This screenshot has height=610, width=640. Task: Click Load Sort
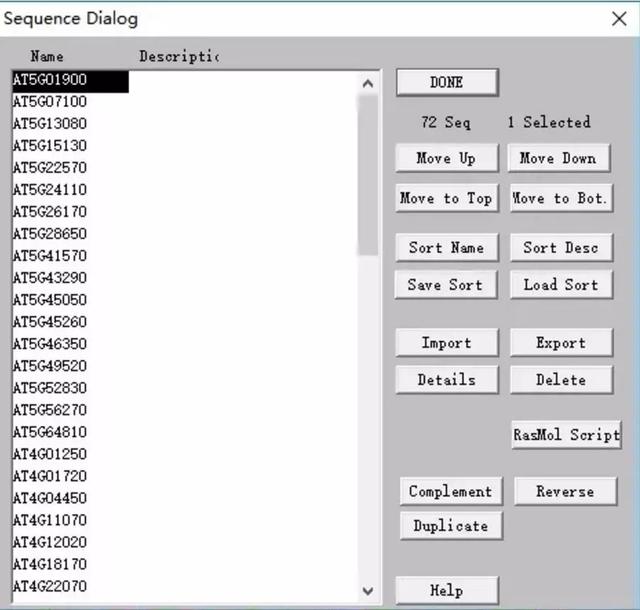561,285
